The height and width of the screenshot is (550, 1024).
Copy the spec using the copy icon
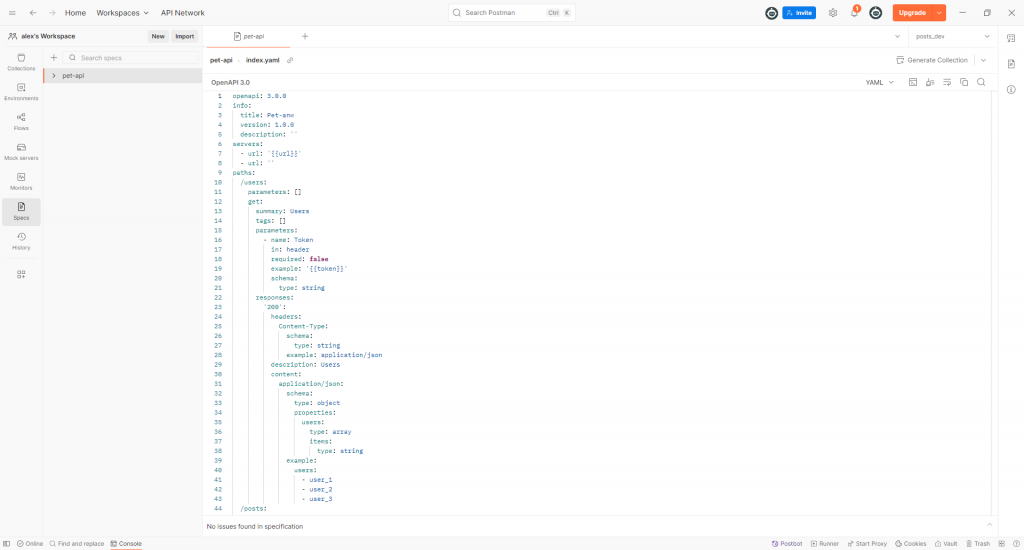pyautogui.click(x=964, y=82)
